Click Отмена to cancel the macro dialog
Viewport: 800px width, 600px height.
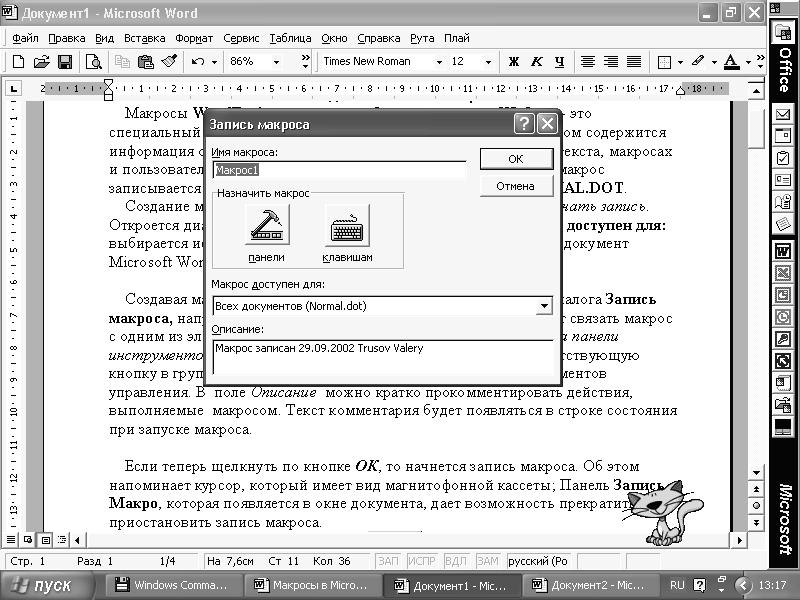[516, 186]
